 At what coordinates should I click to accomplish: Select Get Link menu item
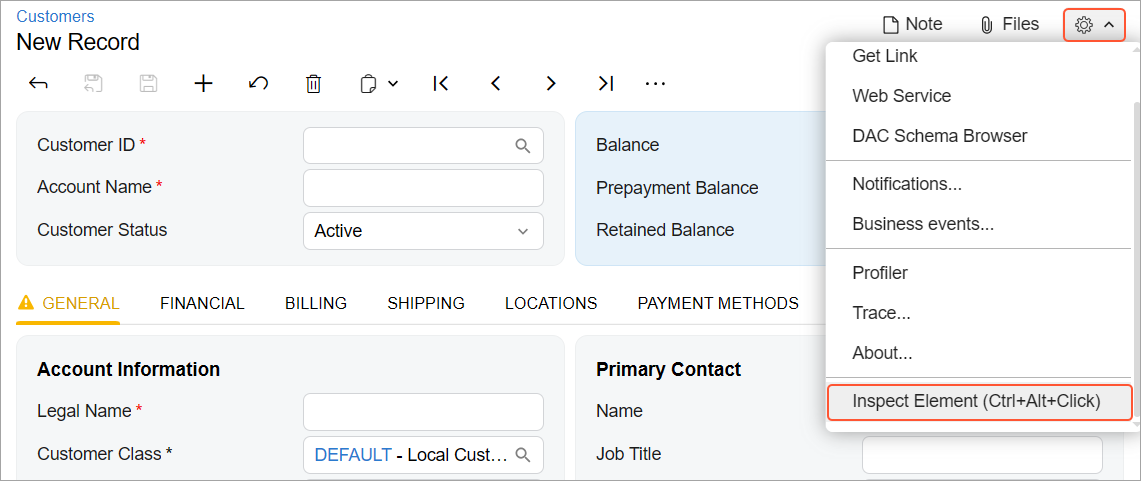(979, 56)
